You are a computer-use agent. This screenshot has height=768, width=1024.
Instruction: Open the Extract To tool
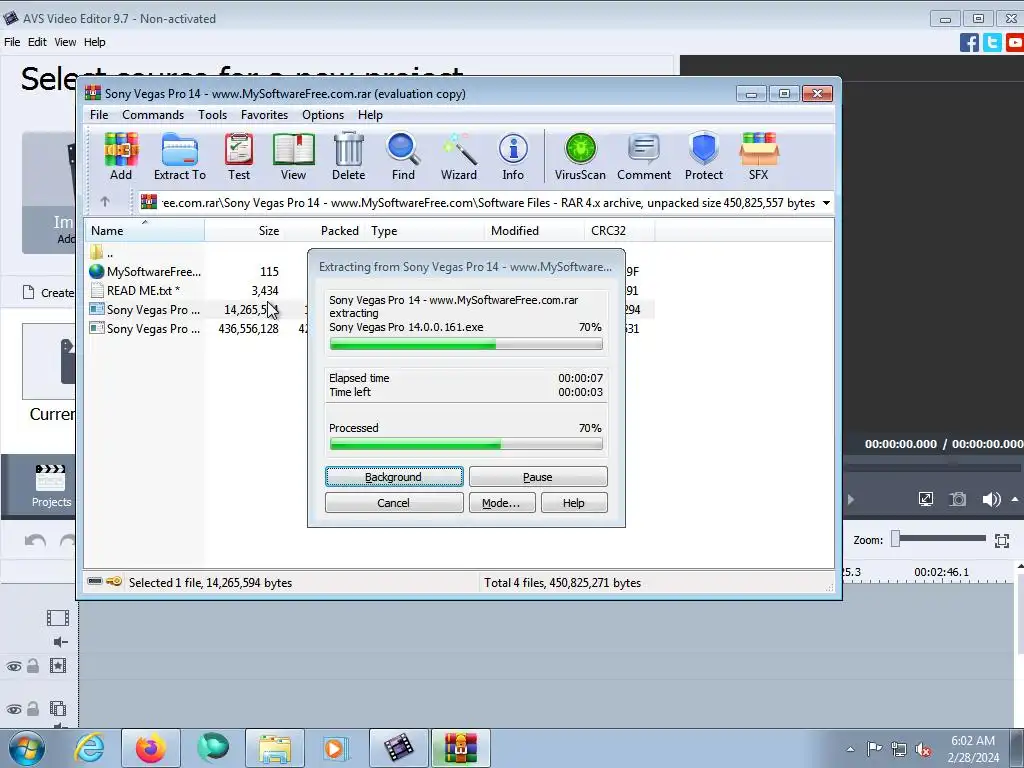[x=180, y=157]
